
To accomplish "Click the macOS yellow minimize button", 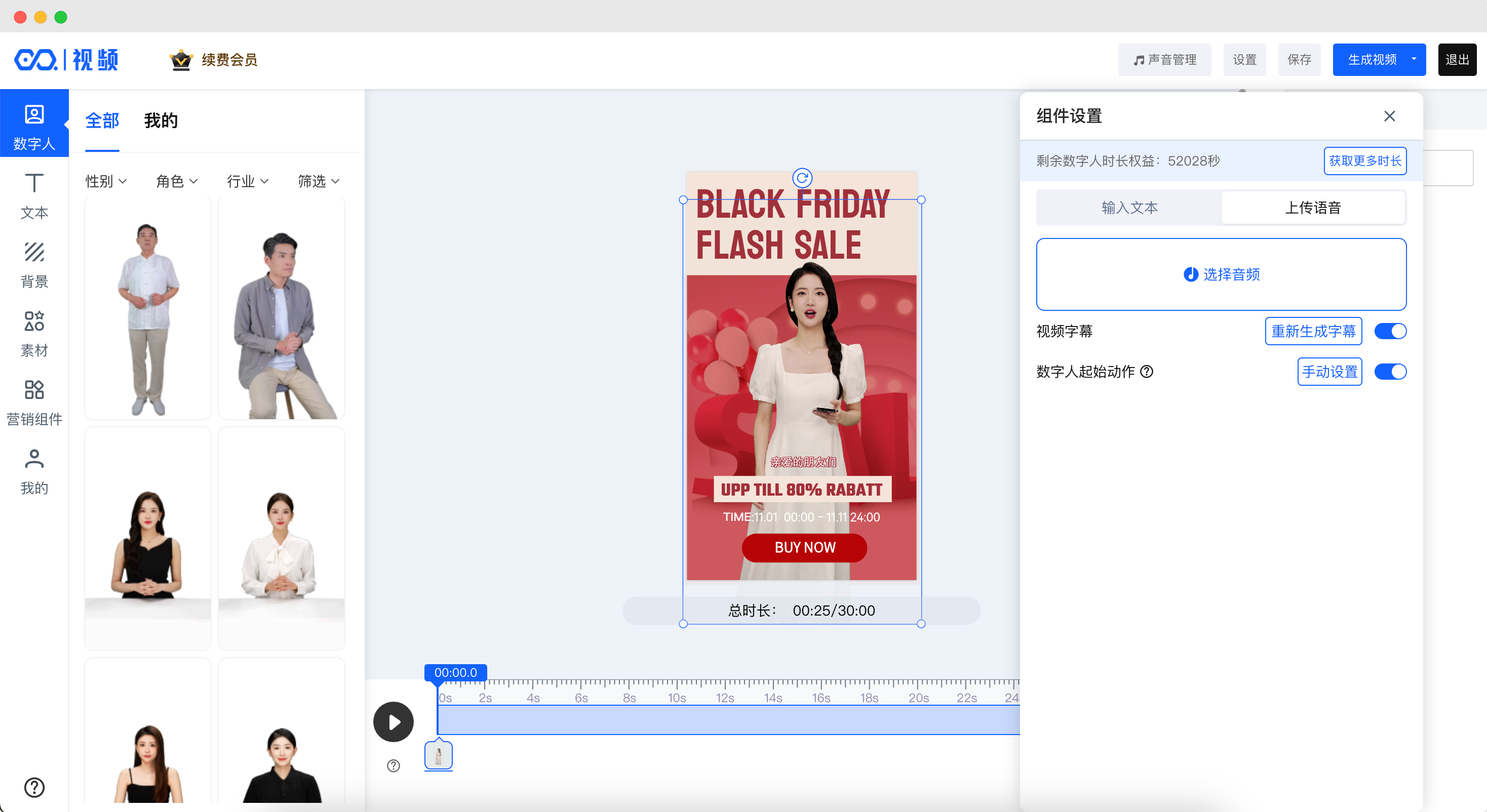I will [41, 17].
